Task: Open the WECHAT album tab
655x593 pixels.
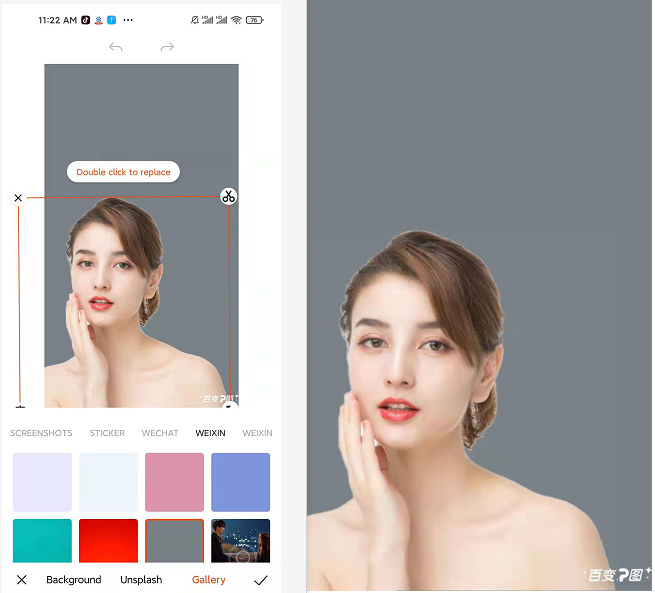Action: (160, 433)
